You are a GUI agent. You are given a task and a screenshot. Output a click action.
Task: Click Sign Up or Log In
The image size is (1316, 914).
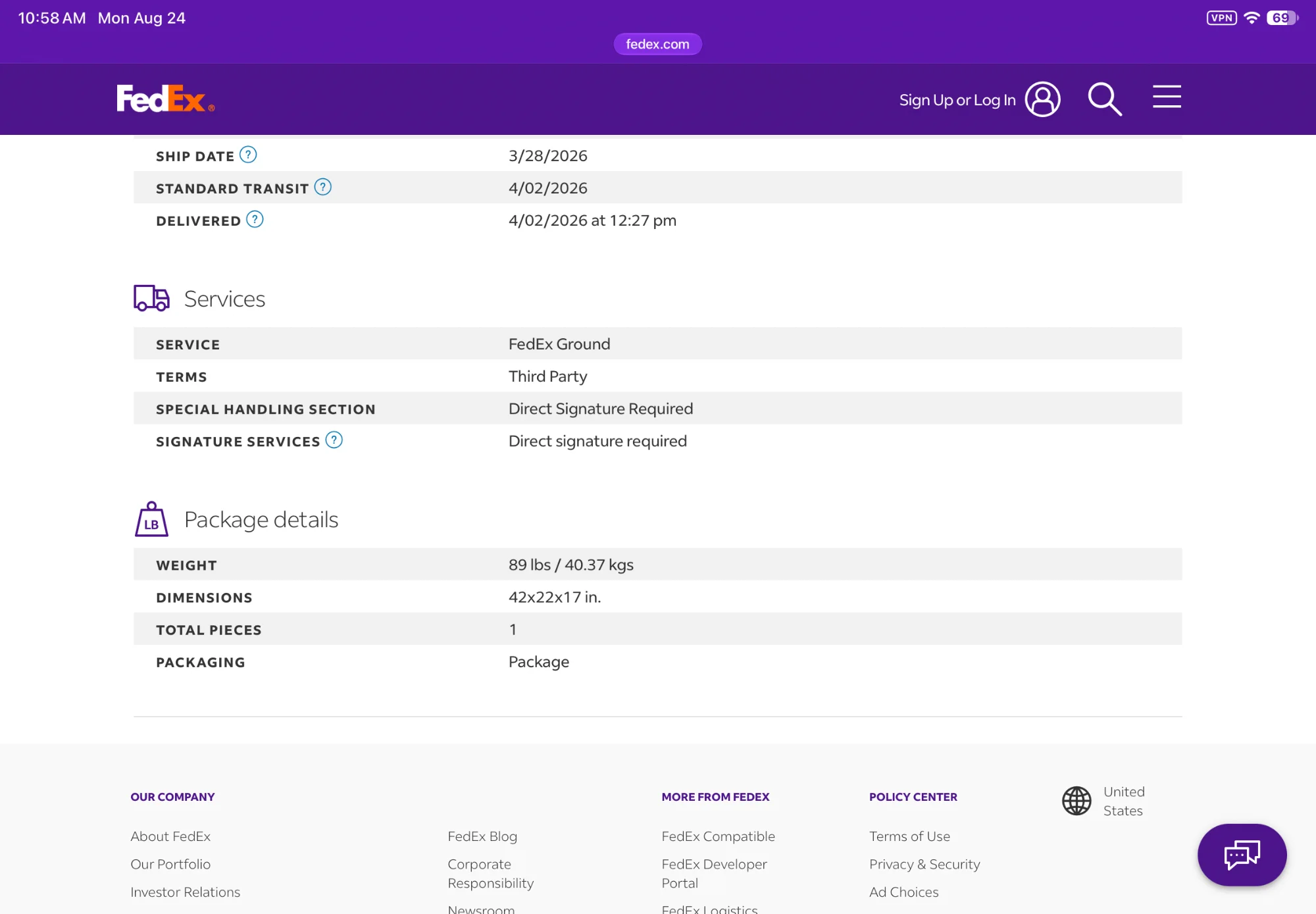click(957, 100)
